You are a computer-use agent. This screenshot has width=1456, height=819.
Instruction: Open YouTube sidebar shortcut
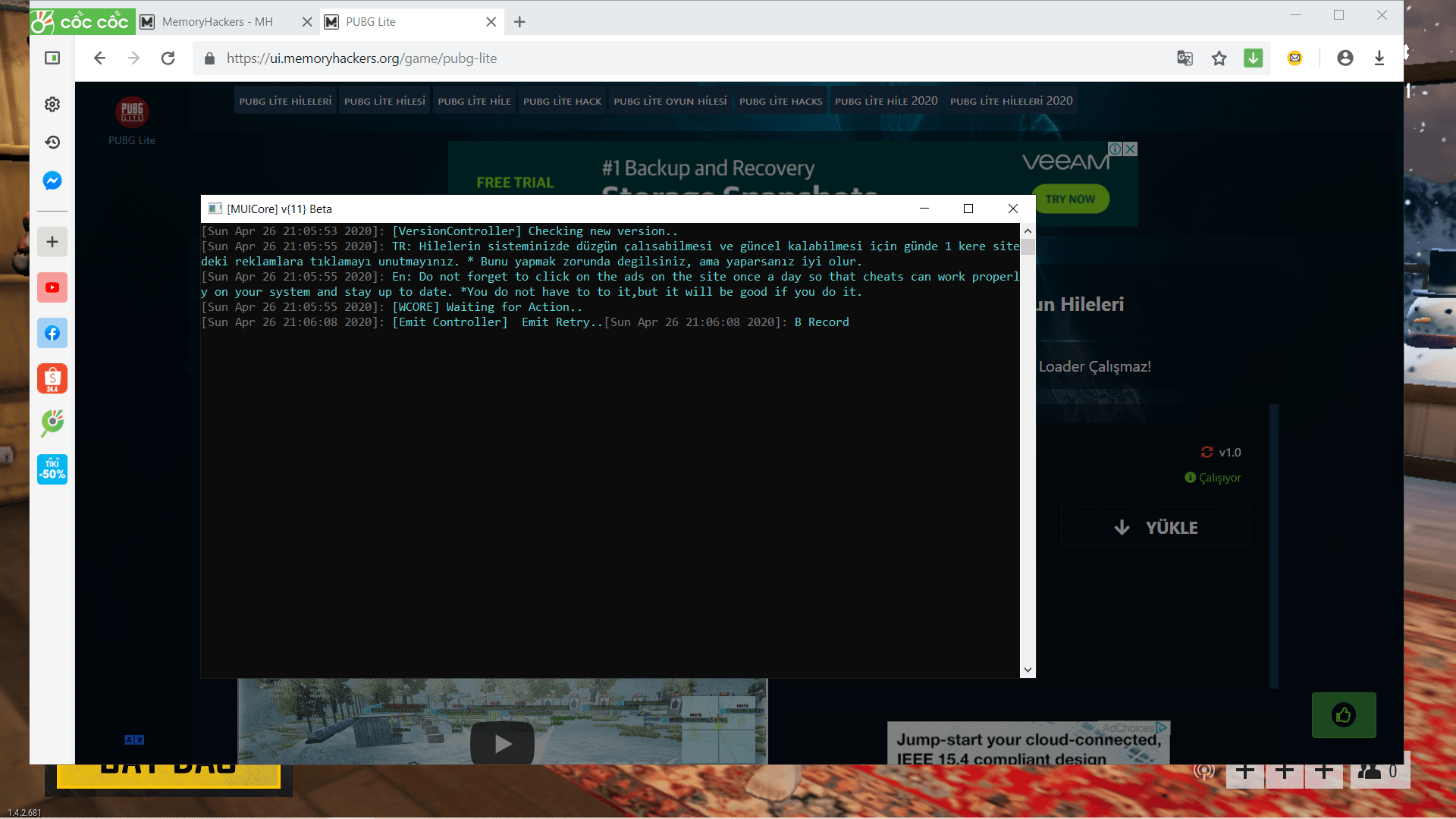pos(52,287)
